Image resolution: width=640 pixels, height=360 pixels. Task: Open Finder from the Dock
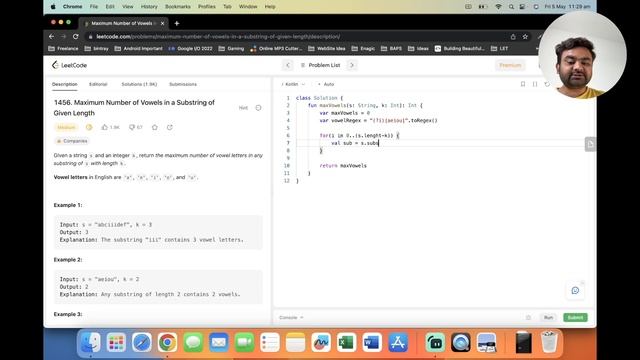click(91, 342)
